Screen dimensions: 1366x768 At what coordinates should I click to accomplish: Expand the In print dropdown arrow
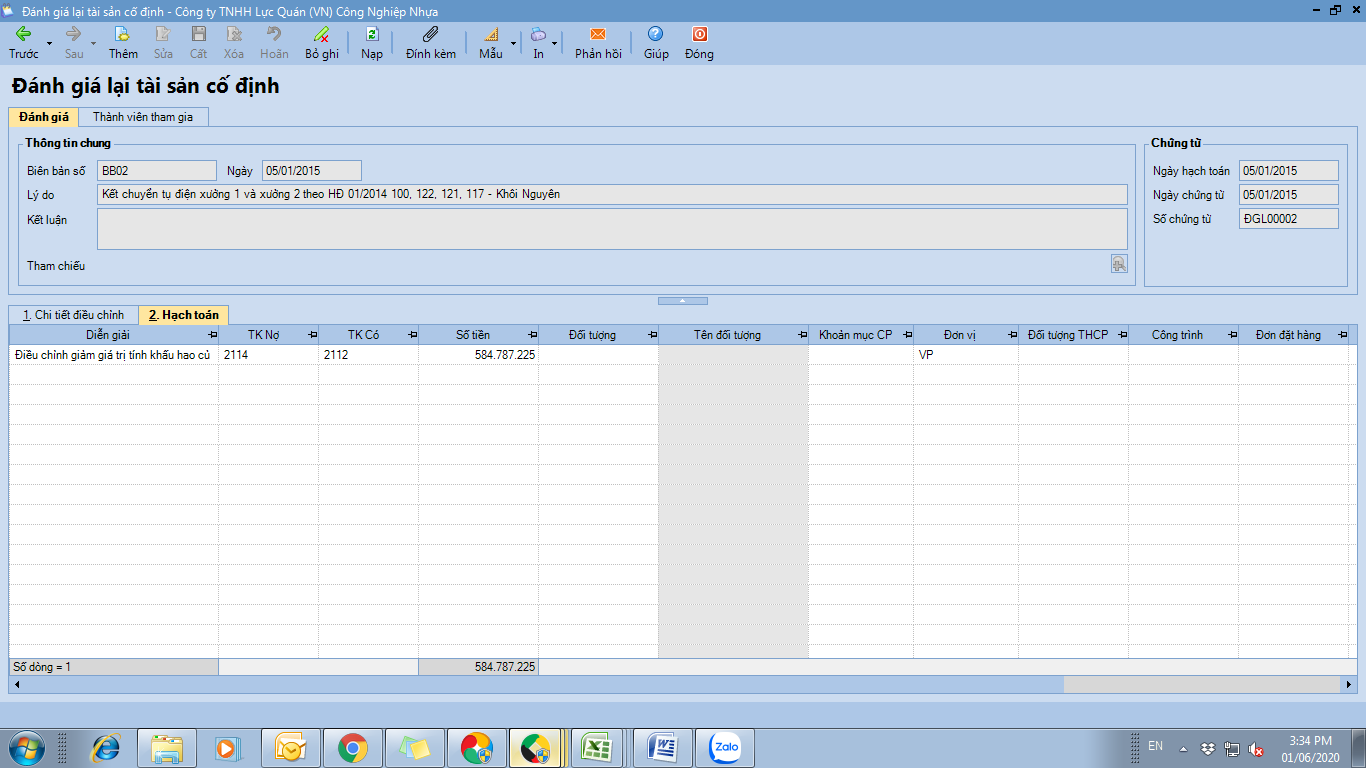pos(555,44)
